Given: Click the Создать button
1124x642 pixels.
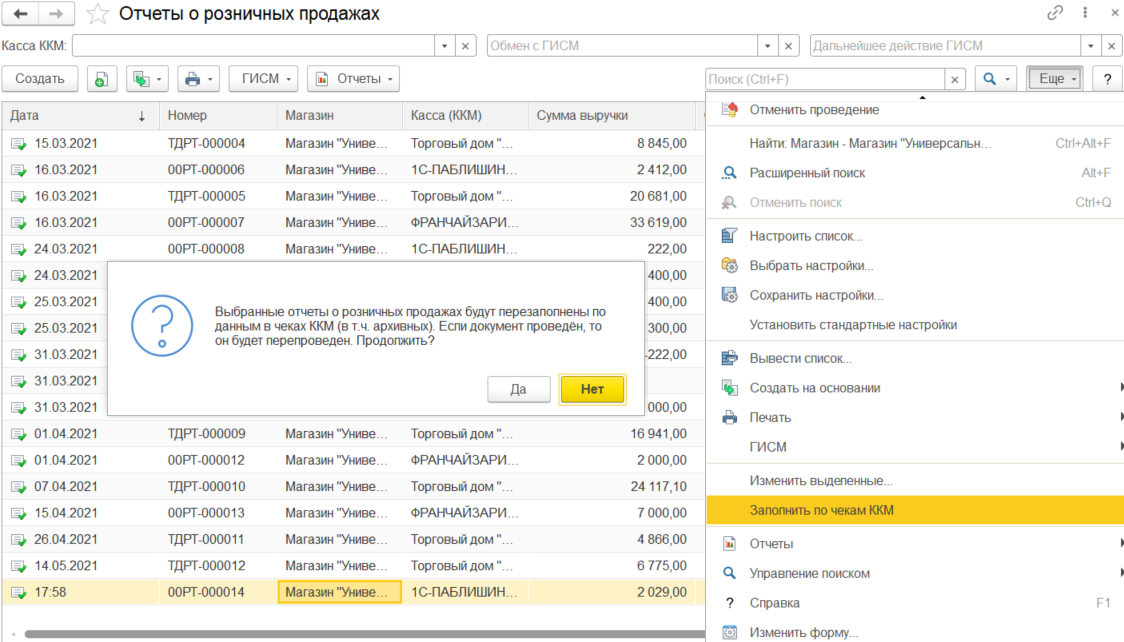Looking at the screenshot, I should point(40,79).
